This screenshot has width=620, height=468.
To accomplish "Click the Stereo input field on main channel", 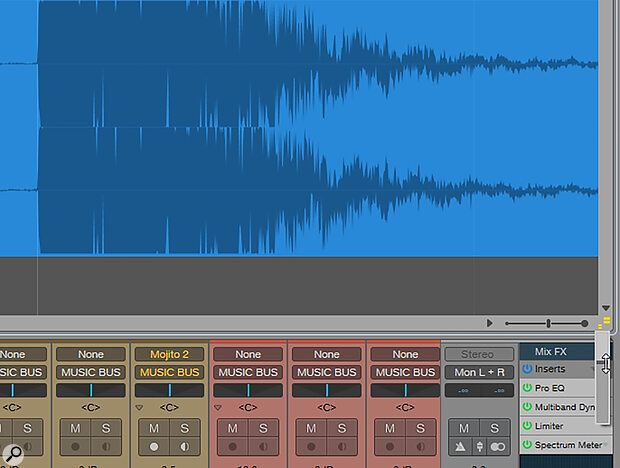I will click(479, 354).
